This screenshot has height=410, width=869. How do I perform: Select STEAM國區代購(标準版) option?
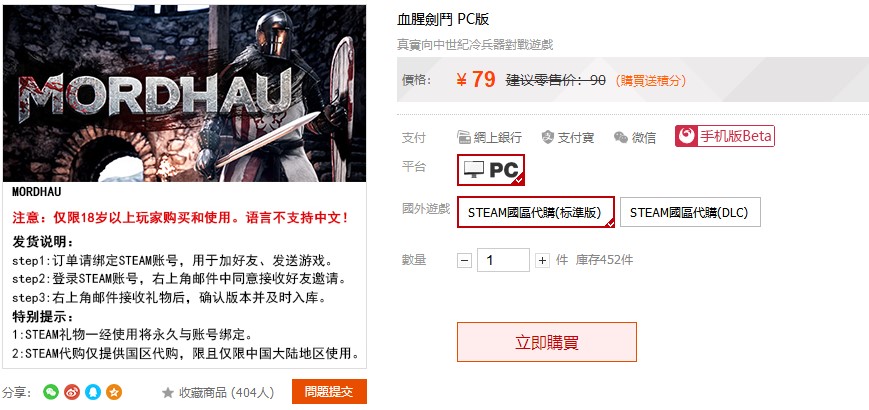pyautogui.click(x=536, y=212)
